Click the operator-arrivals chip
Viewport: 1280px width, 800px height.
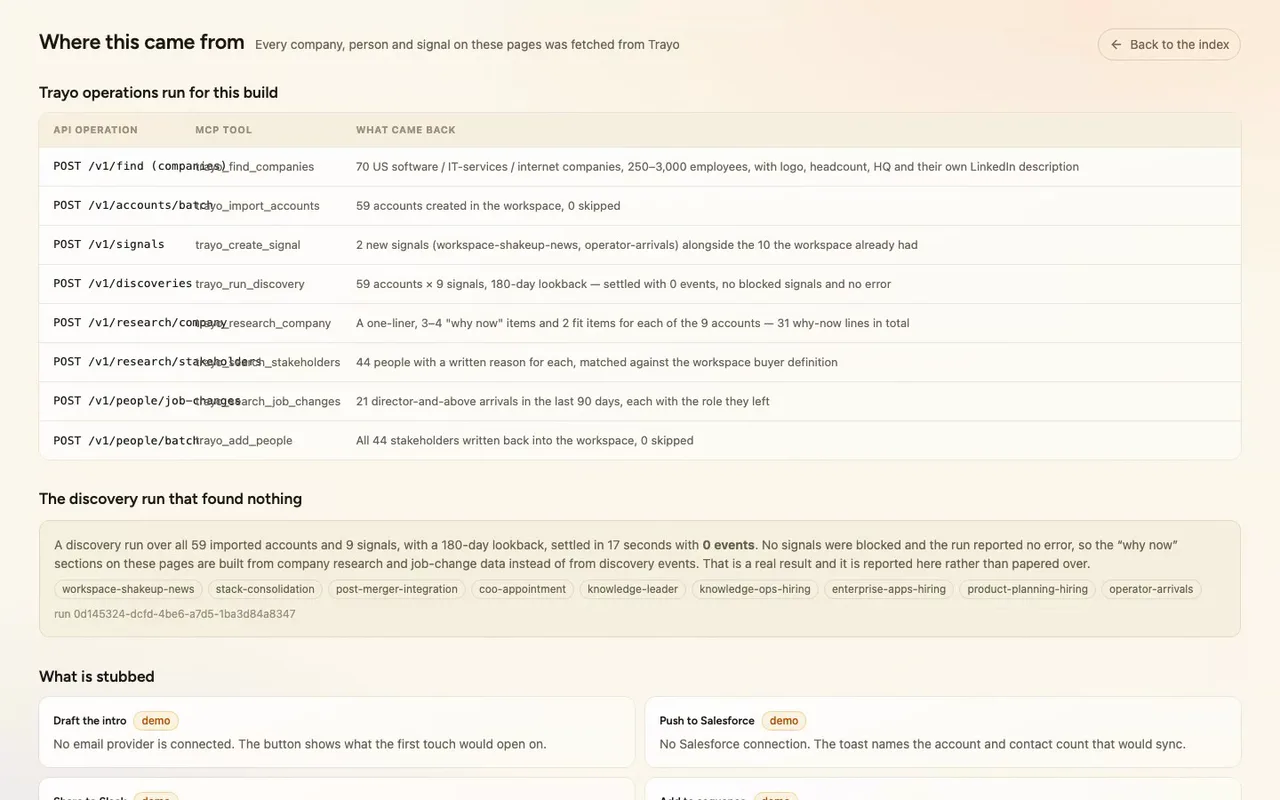(x=1151, y=589)
